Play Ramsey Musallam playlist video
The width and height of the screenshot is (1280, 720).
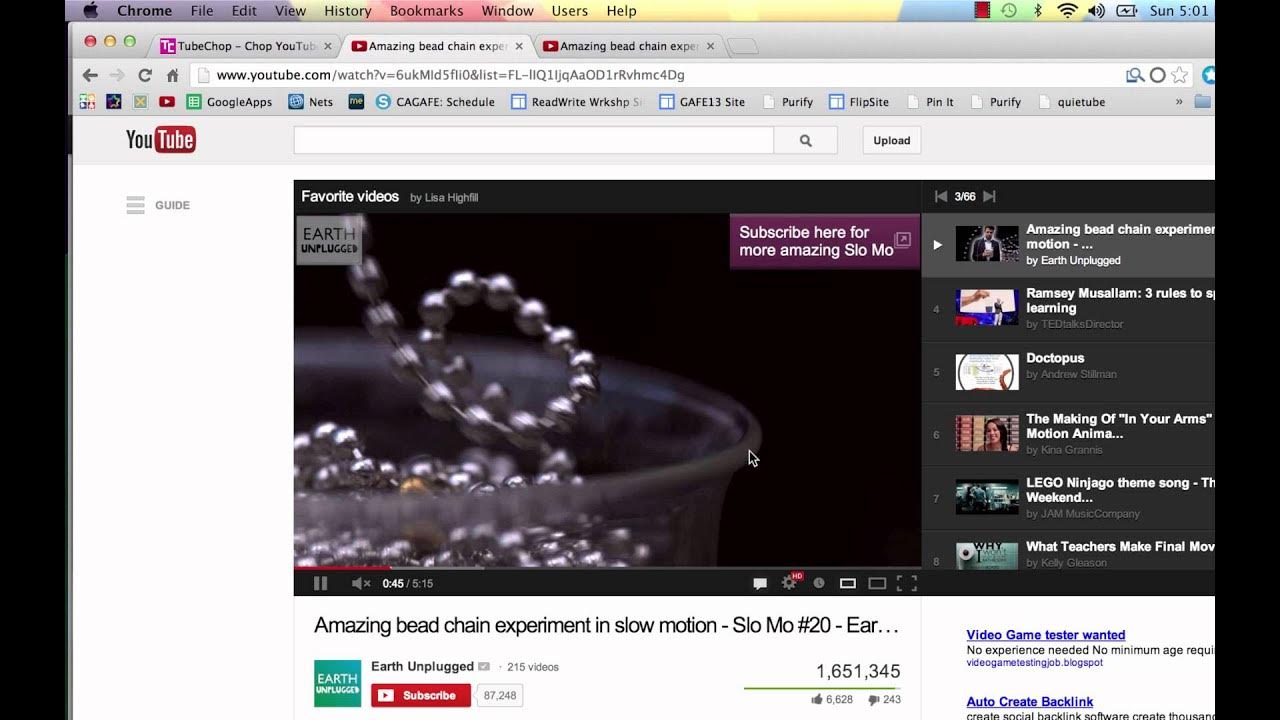pyautogui.click(x=1068, y=308)
